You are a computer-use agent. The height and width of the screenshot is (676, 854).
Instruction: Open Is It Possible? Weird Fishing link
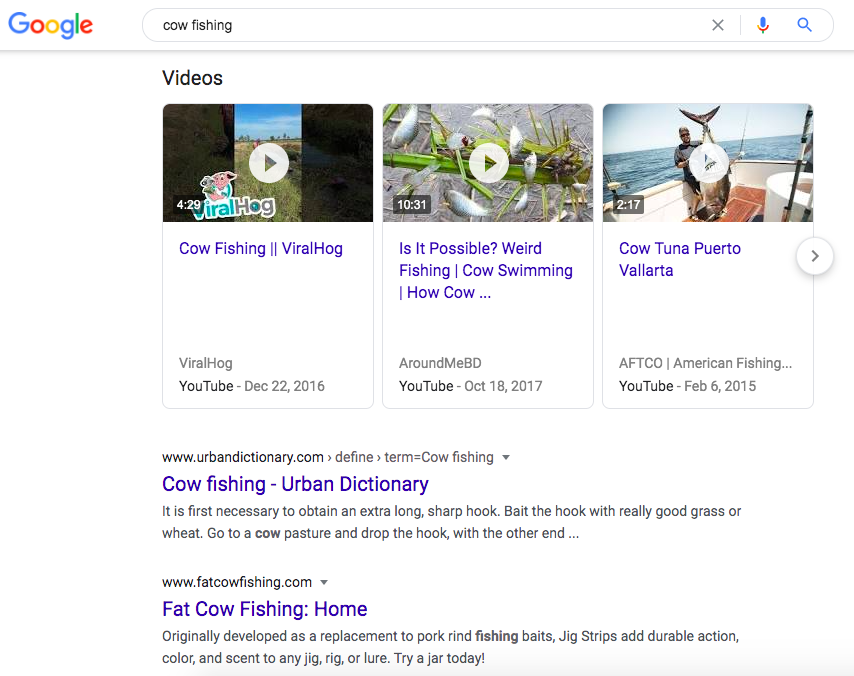485,270
